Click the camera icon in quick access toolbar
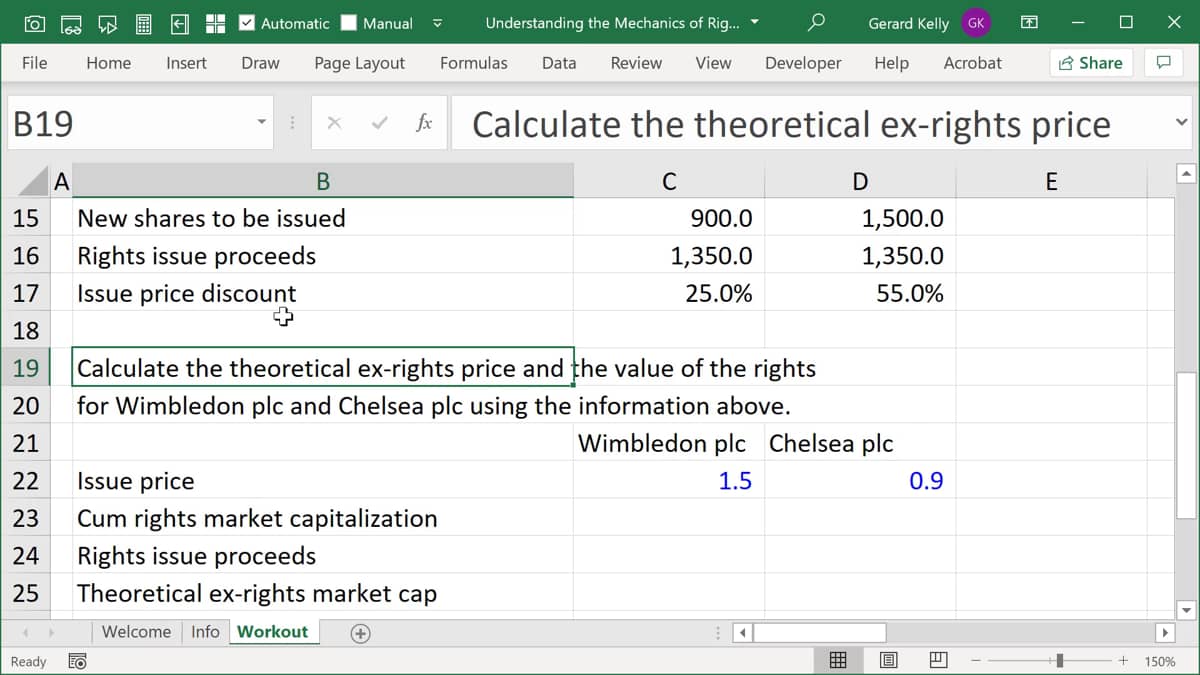 pos(35,23)
